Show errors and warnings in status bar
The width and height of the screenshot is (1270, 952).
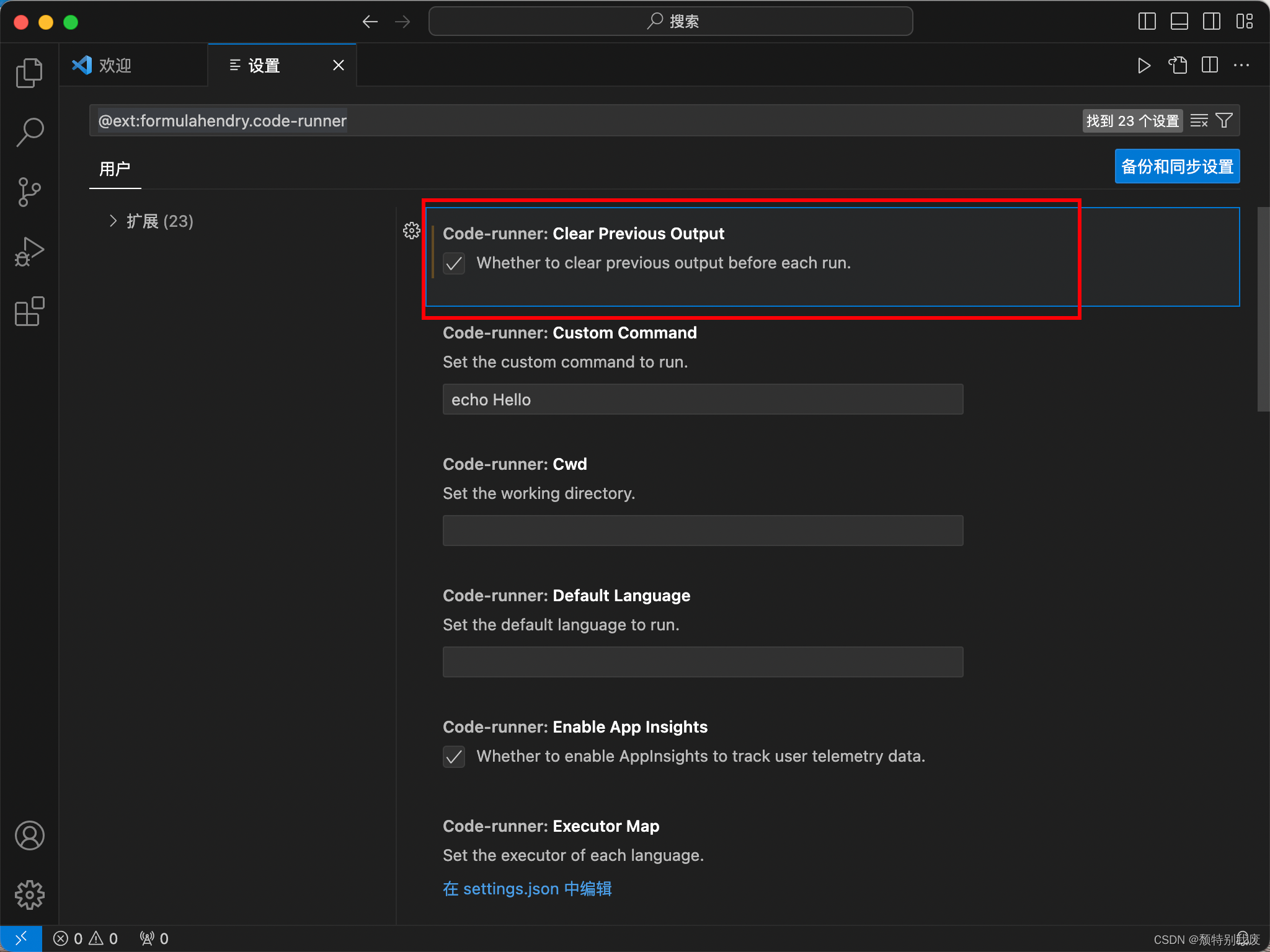(x=86, y=938)
